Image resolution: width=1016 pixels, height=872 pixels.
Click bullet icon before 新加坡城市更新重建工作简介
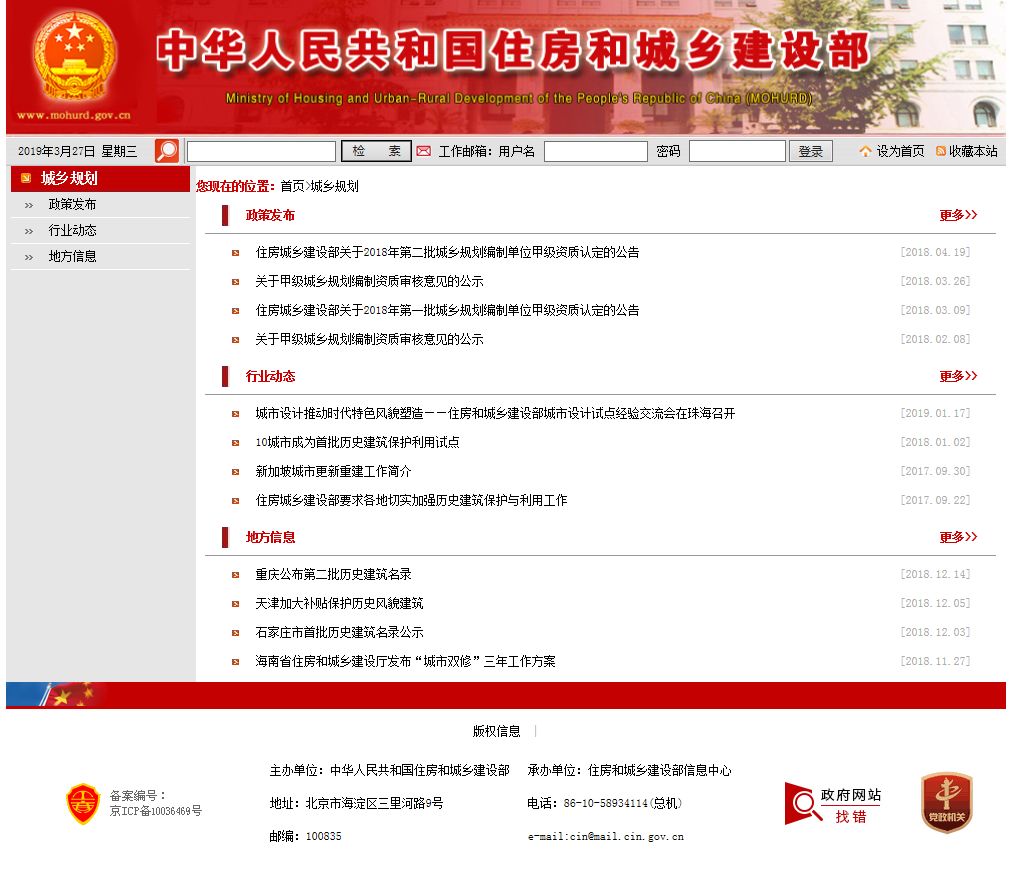coord(236,472)
